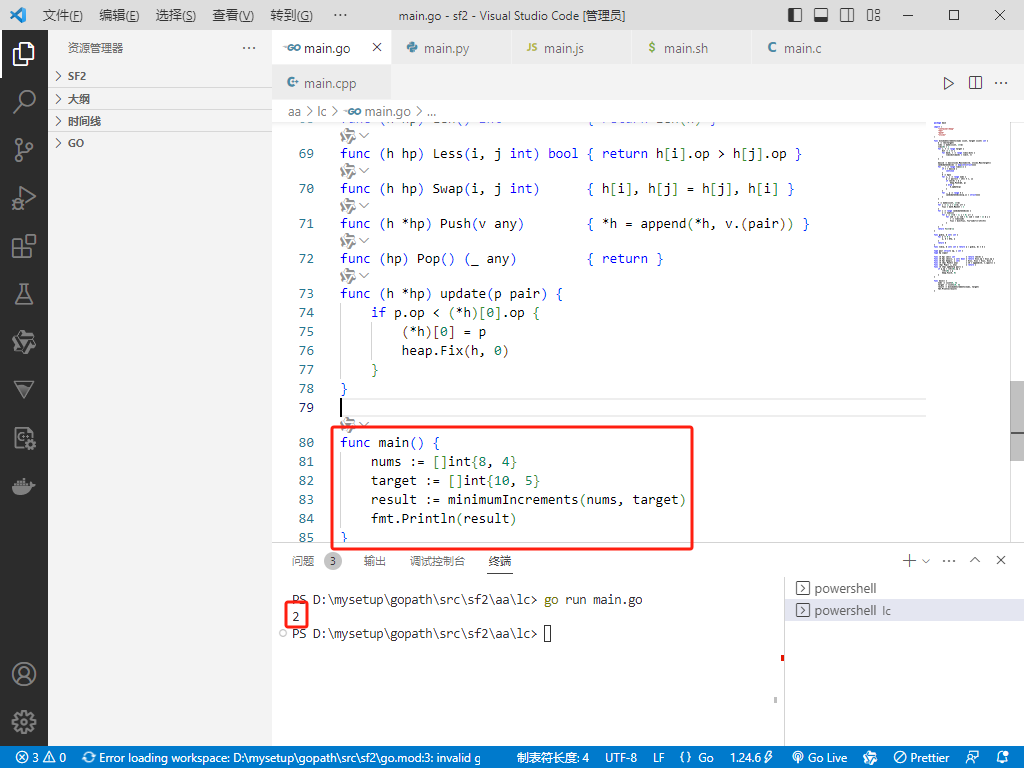Expand the code lens chevron above line 73
The width and height of the screenshot is (1024, 768).
tap(364, 276)
